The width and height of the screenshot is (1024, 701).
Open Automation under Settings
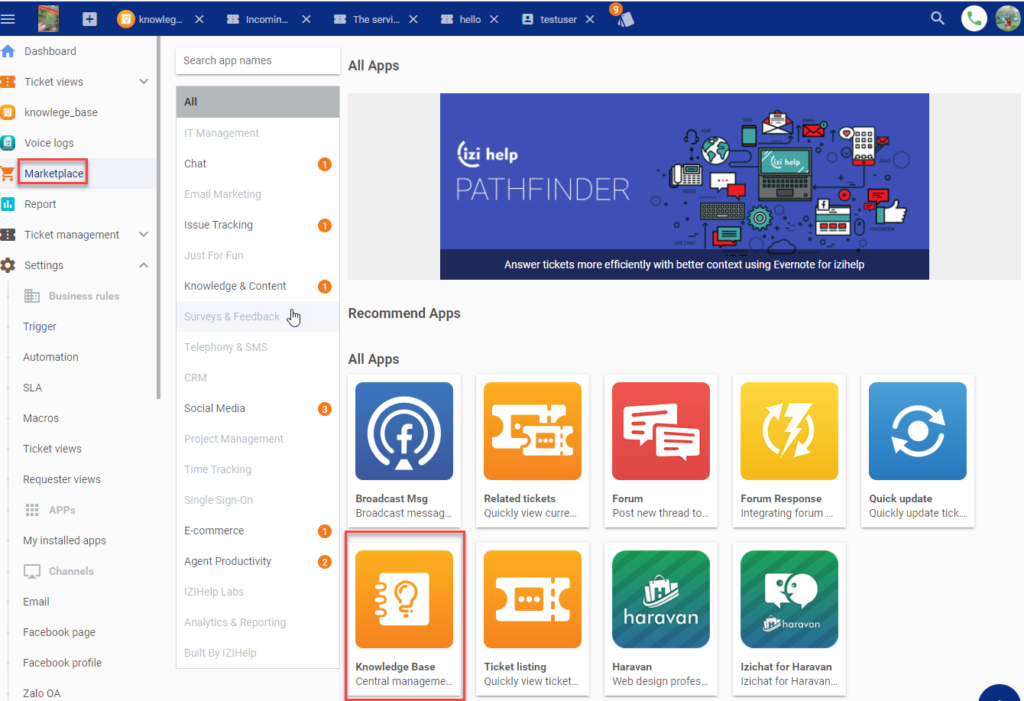pyautogui.click(x=50, y=357)
